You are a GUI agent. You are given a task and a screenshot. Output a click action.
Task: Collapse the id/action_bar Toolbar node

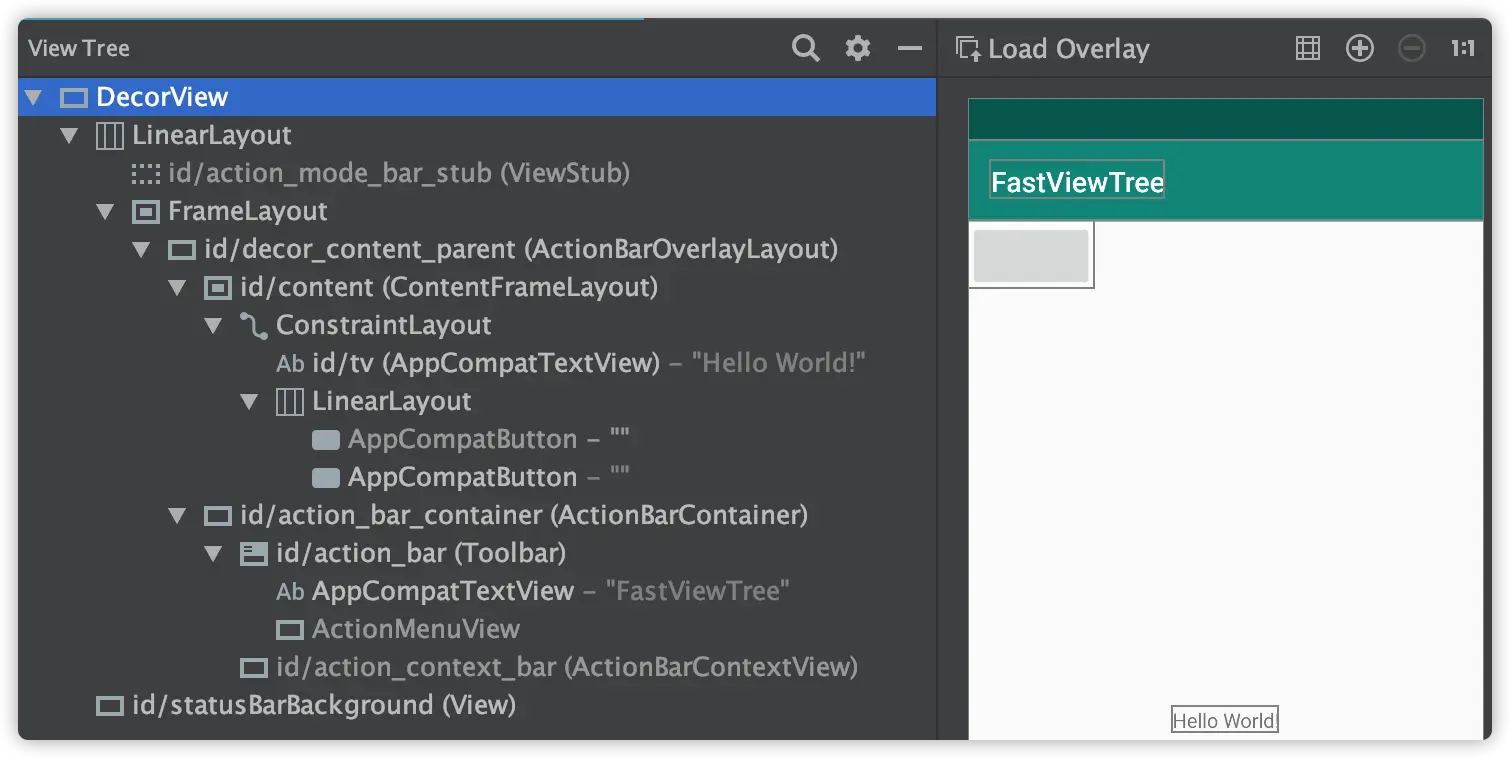click(213, 554)
